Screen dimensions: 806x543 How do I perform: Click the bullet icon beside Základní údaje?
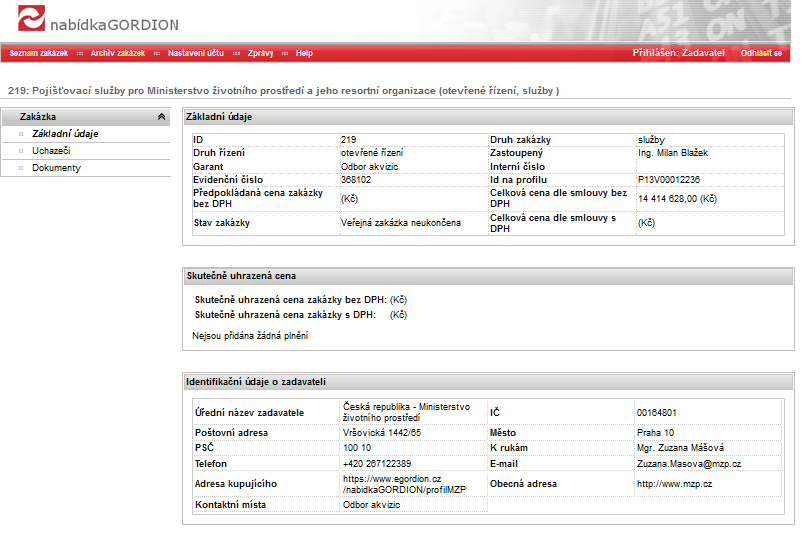(21, 134)
